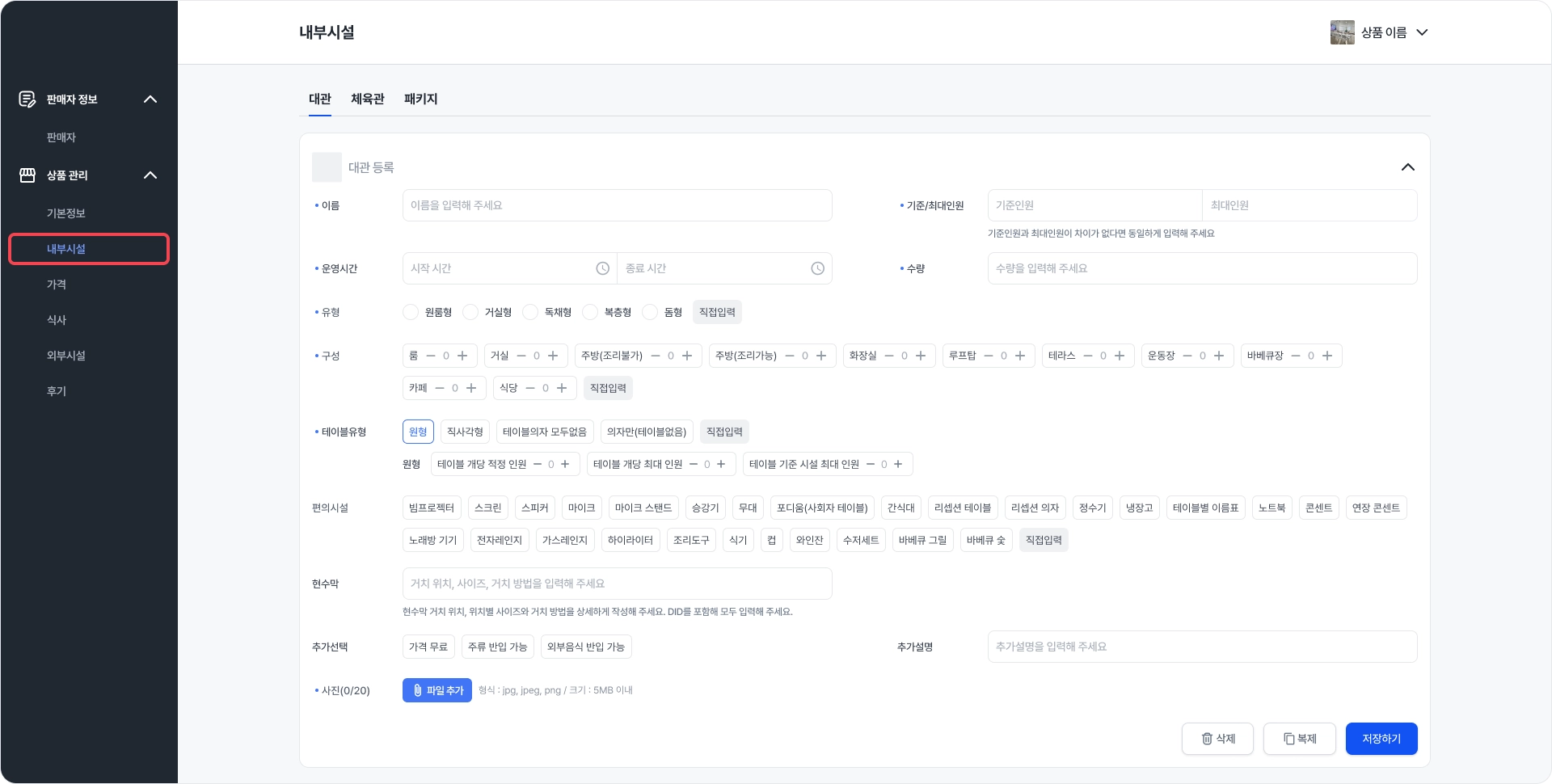Screen dimensions: 1552x784
Task: Click the 저장하기 button
Action: (x=1381, y=739)
